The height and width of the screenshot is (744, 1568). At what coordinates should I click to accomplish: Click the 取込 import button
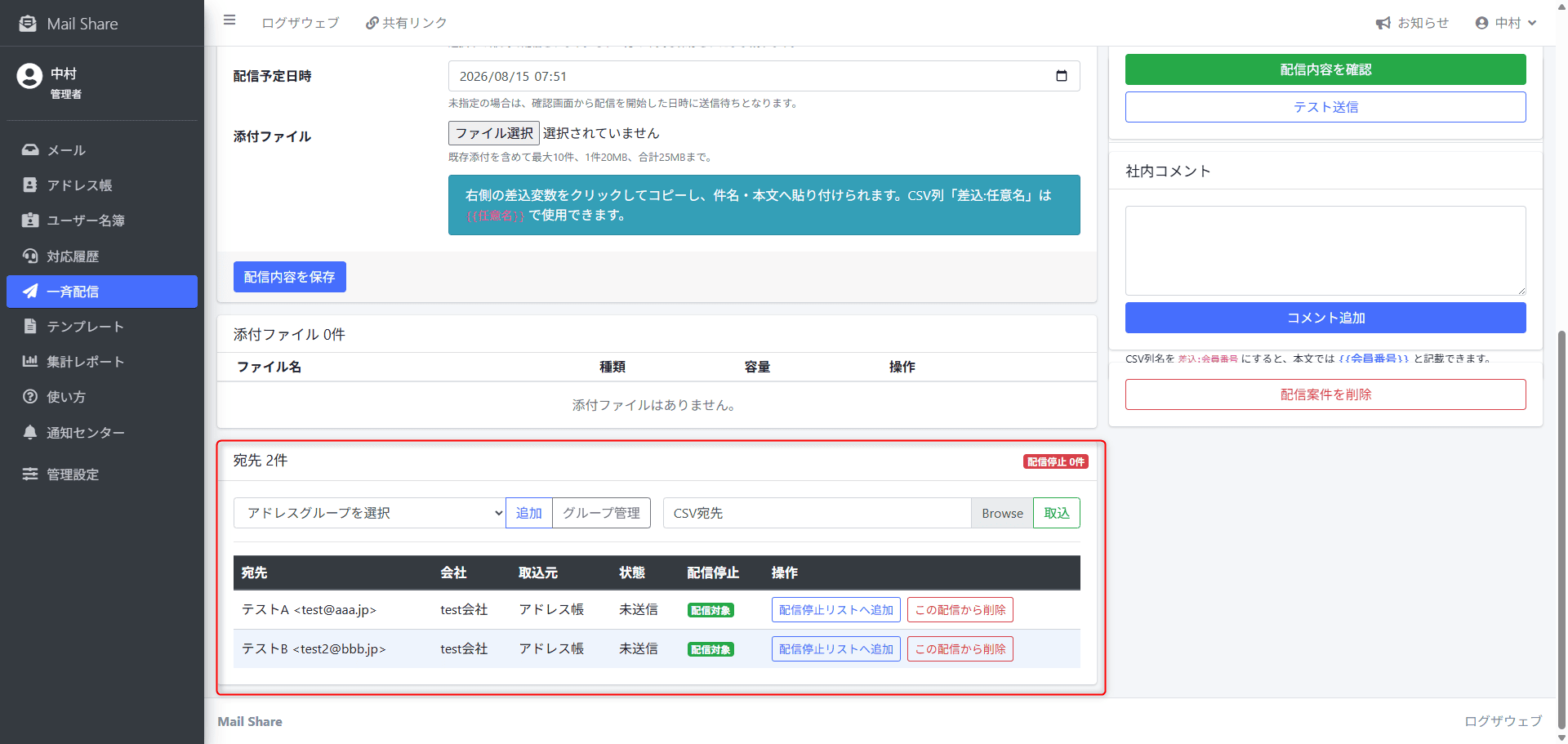pyautogui.click(x=1057, y=513)
